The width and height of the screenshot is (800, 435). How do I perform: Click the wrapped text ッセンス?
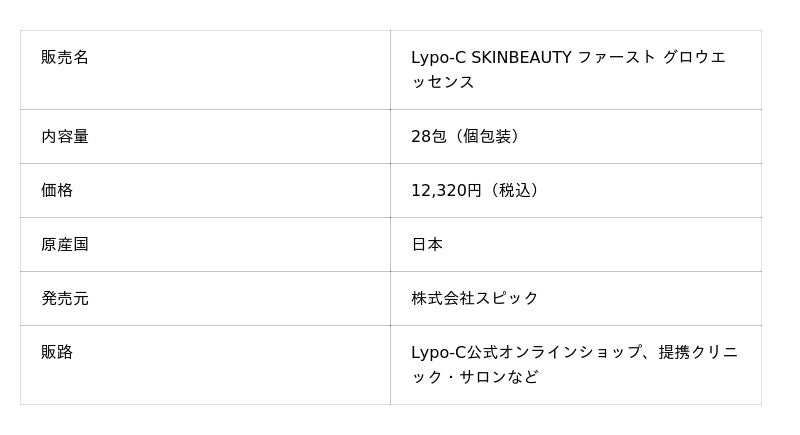click(443, 82)
